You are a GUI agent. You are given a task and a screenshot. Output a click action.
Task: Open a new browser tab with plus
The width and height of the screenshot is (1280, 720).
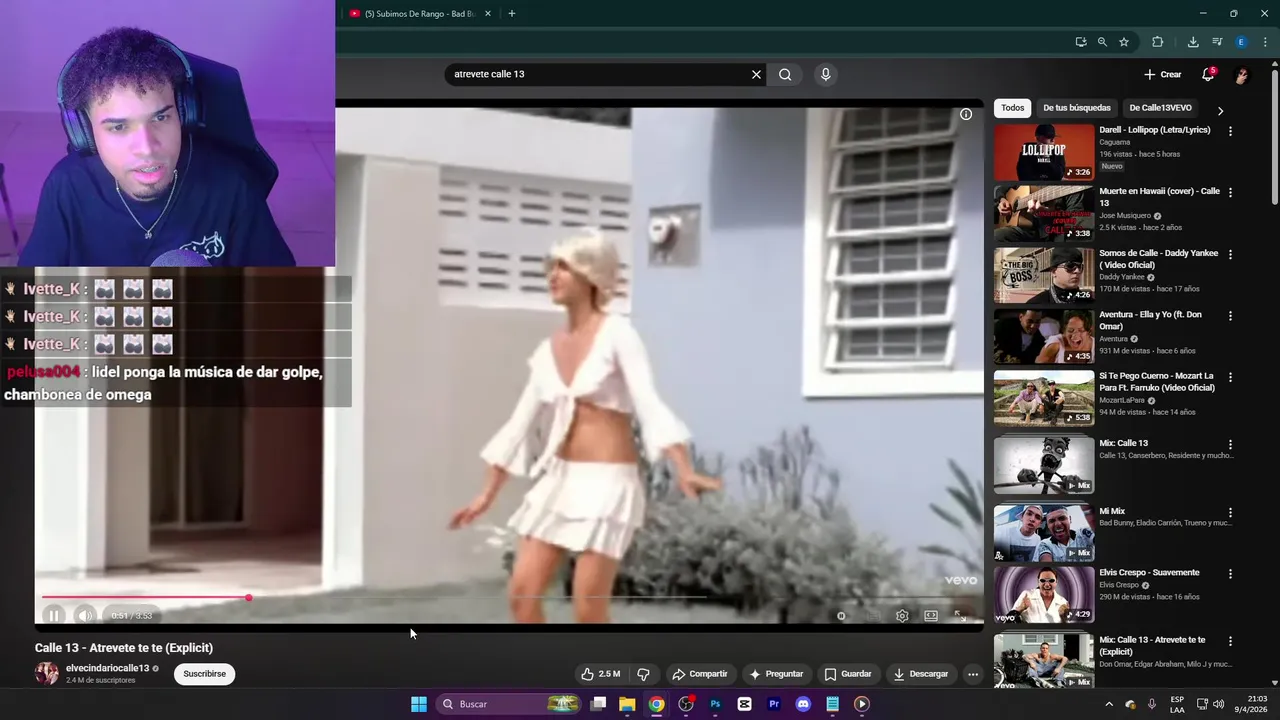[x=511, y=14]
